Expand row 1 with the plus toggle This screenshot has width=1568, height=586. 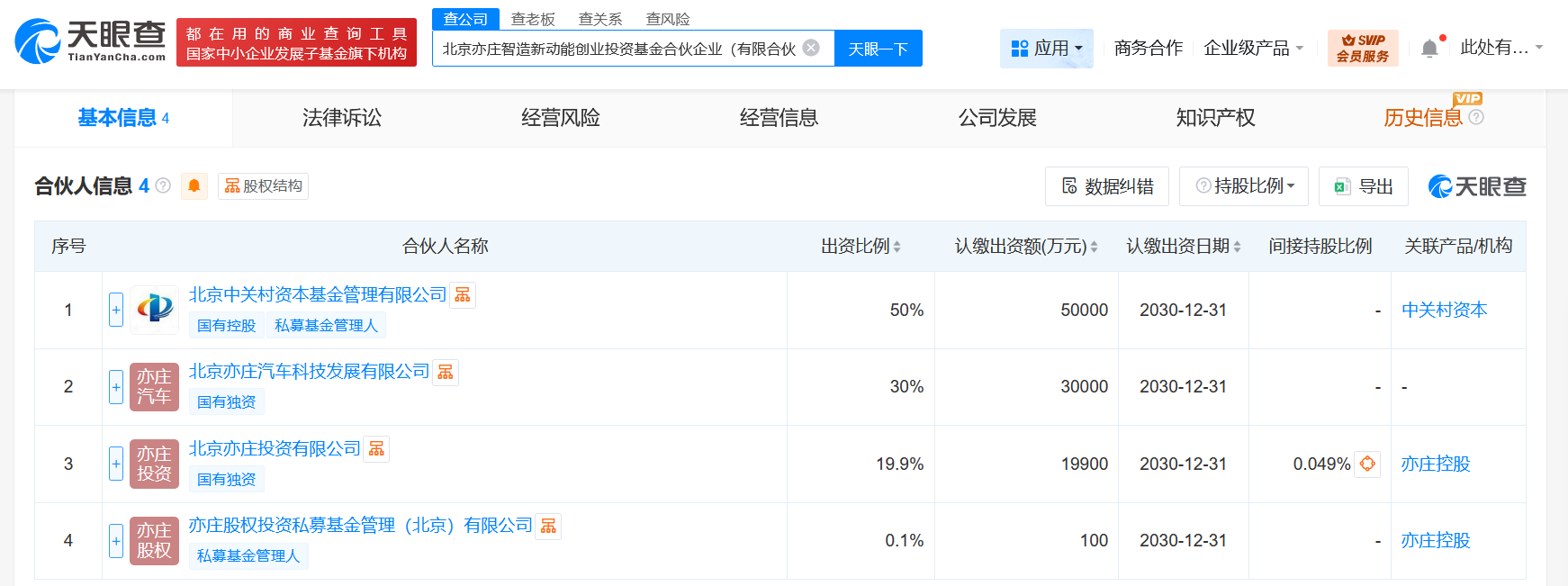116,310
